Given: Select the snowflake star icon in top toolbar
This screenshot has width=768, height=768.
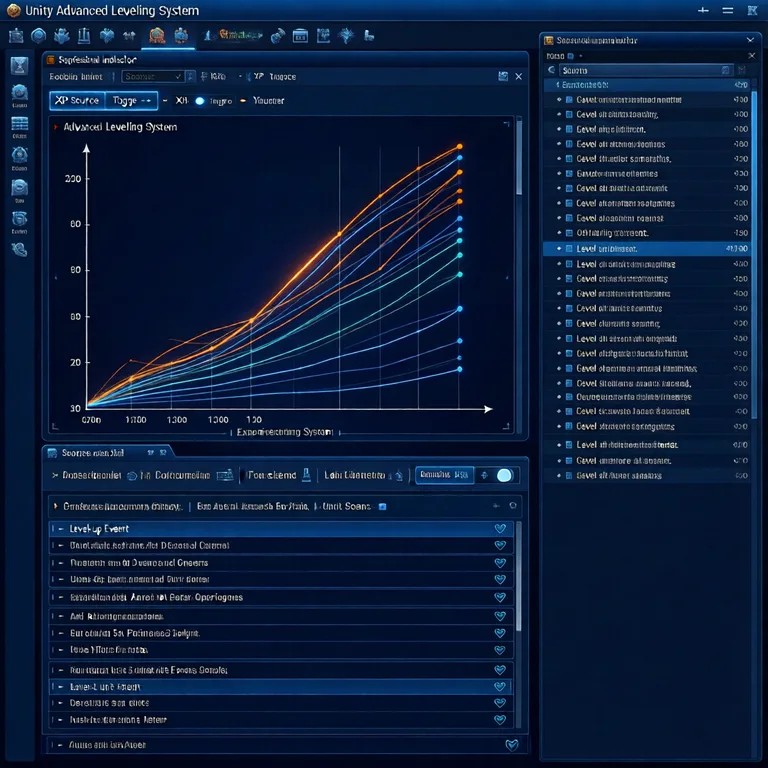Looking at the screenshot, I should [346, 35].
